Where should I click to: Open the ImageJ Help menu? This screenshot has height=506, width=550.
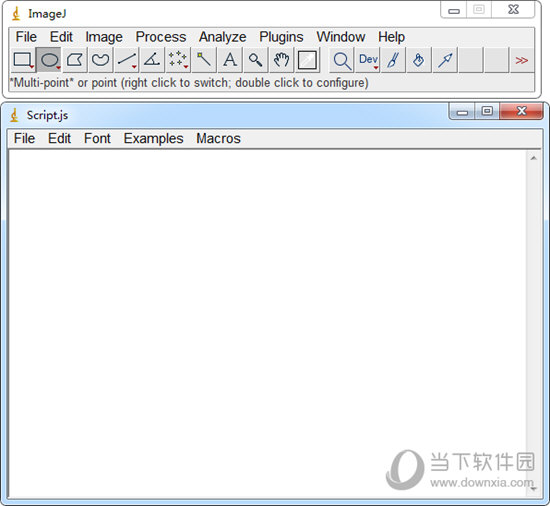point(391,37)
